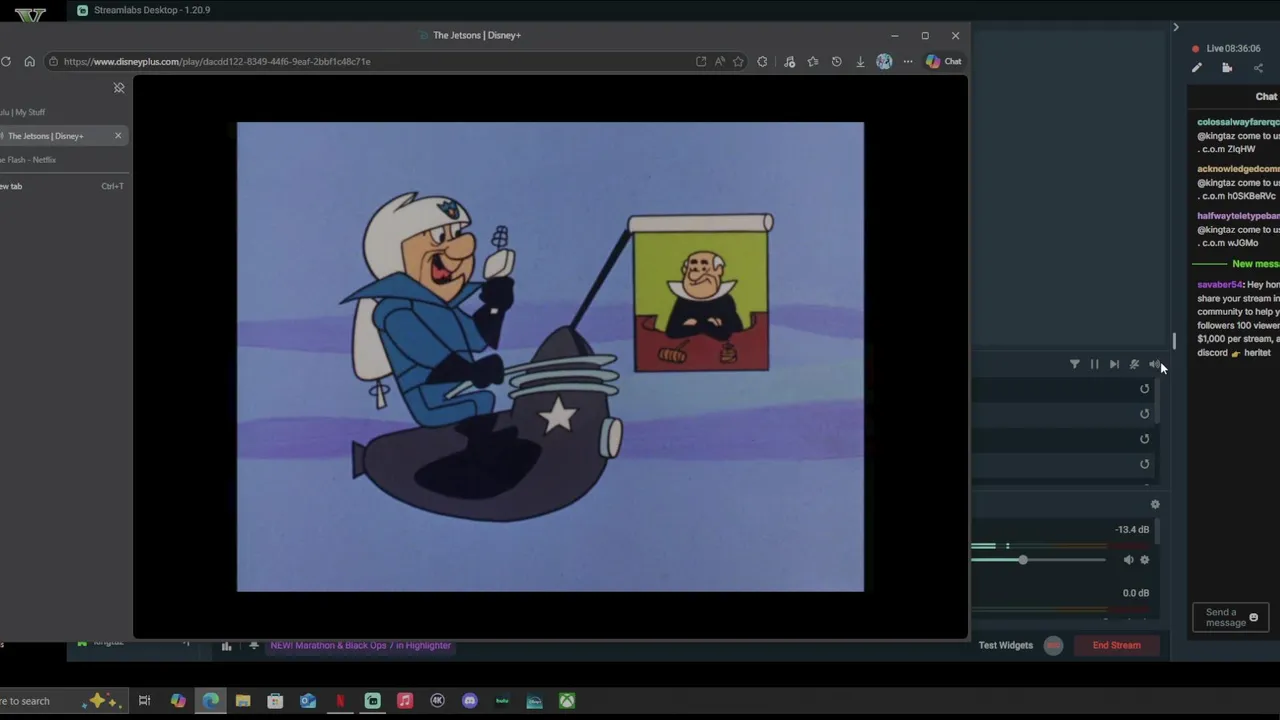Screen dimensions: 1280x720
Task: Click the share stream icon
Action: coord(1258,68)
